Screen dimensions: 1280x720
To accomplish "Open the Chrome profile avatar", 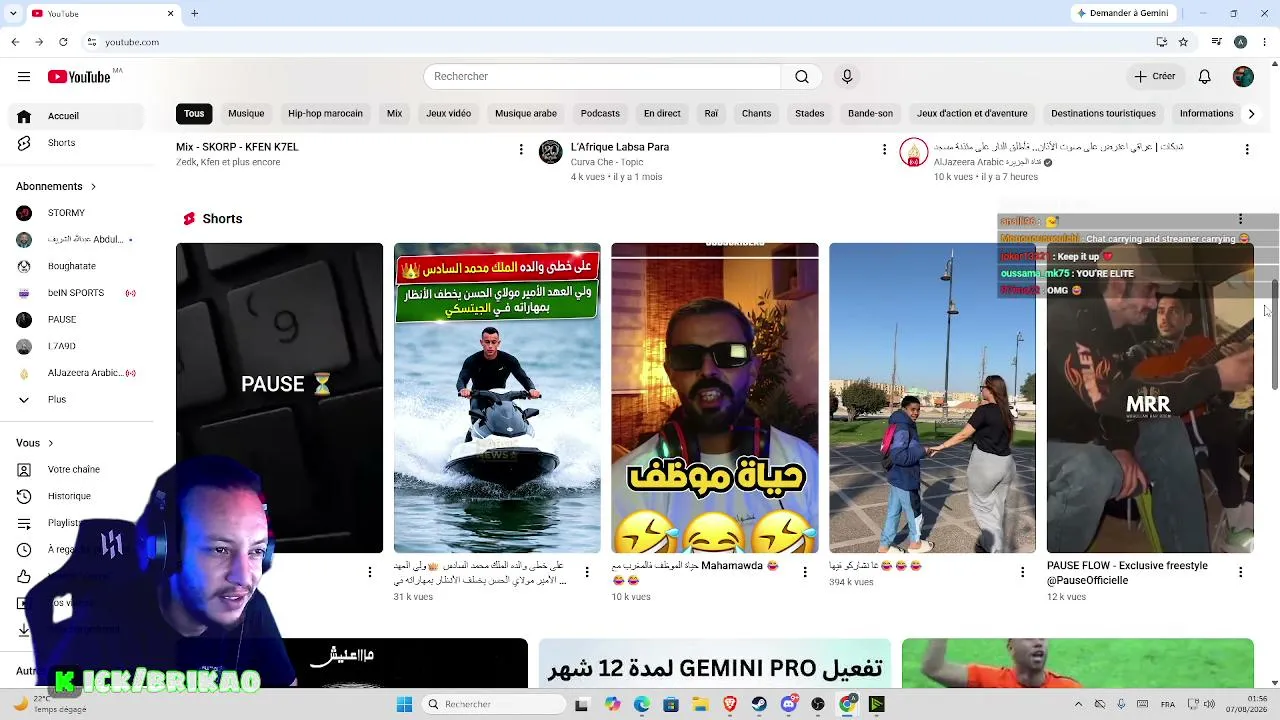I will point(1240,42).
